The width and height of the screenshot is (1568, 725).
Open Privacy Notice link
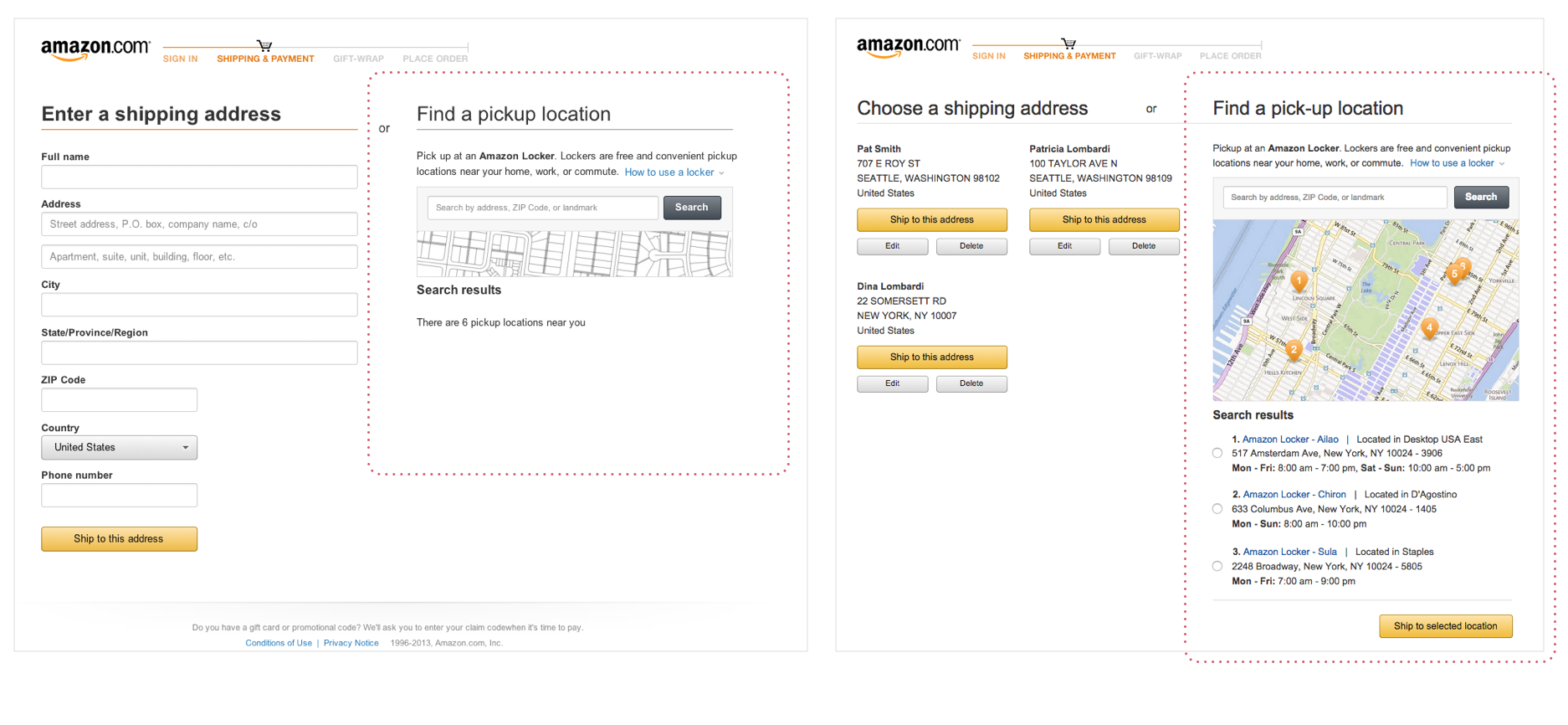click(351, 643)
